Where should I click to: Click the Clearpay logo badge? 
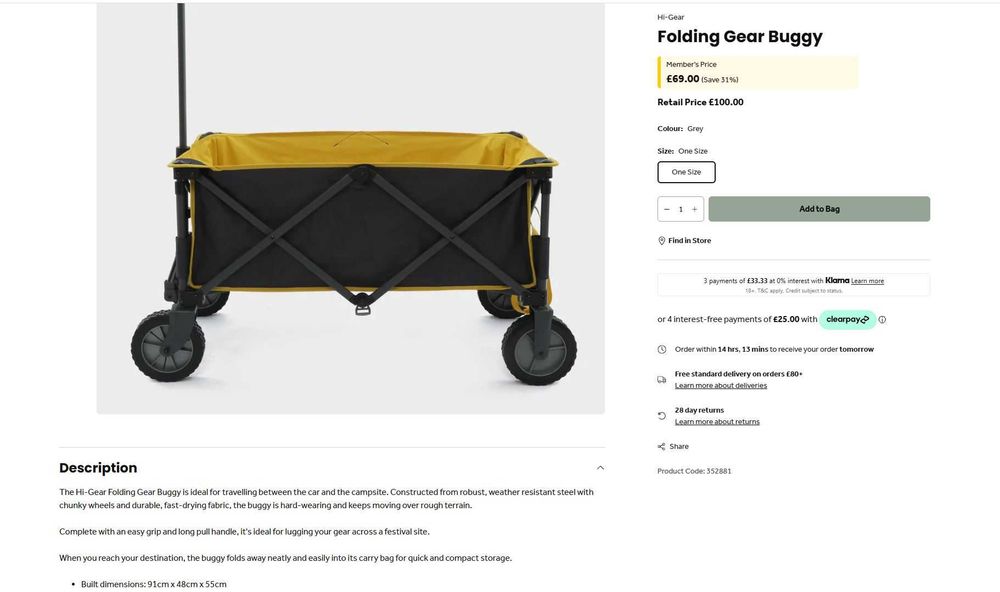(847, 320)
